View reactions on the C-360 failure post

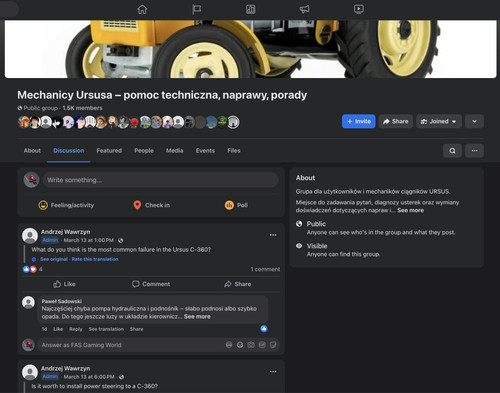(x=32, y=269)
